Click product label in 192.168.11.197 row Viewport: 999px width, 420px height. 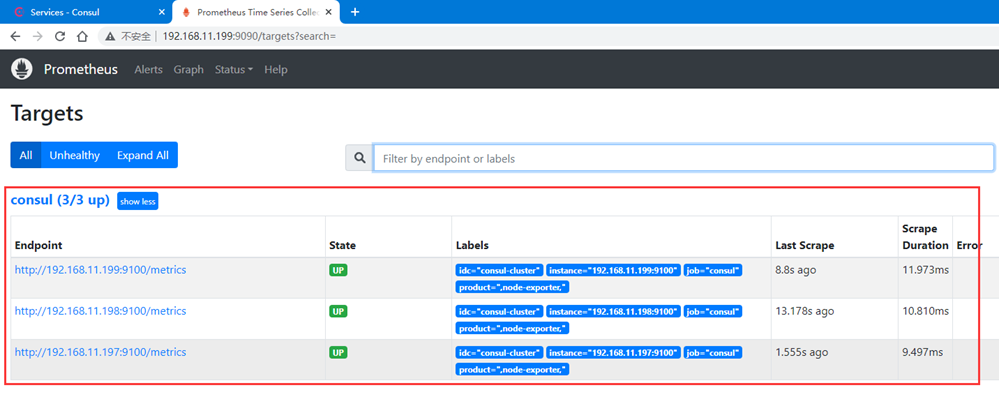pos(512,369)
